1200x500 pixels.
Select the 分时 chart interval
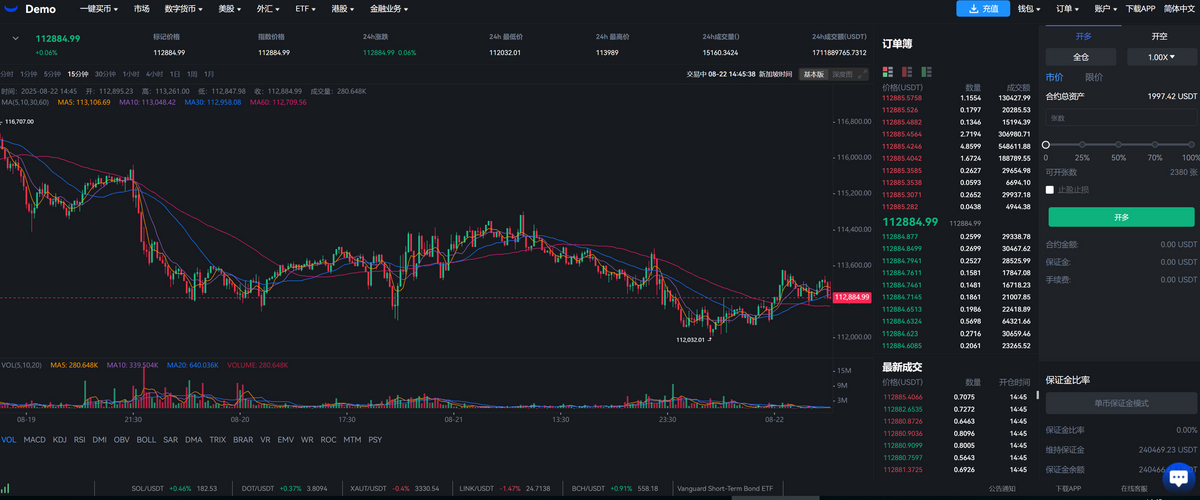click(x=7, y=74)
